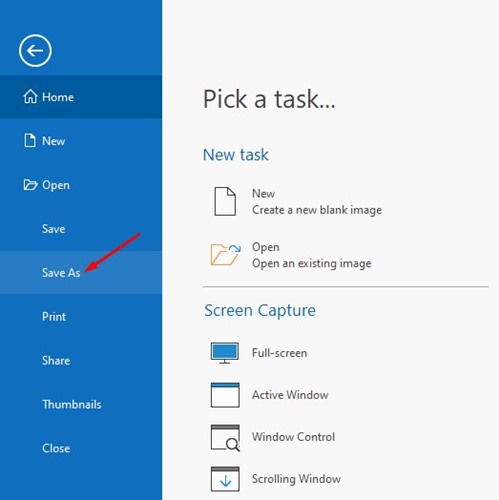Click the New page icon in sidebar
The height and width of the screenshot is (500, 499).
30,140
